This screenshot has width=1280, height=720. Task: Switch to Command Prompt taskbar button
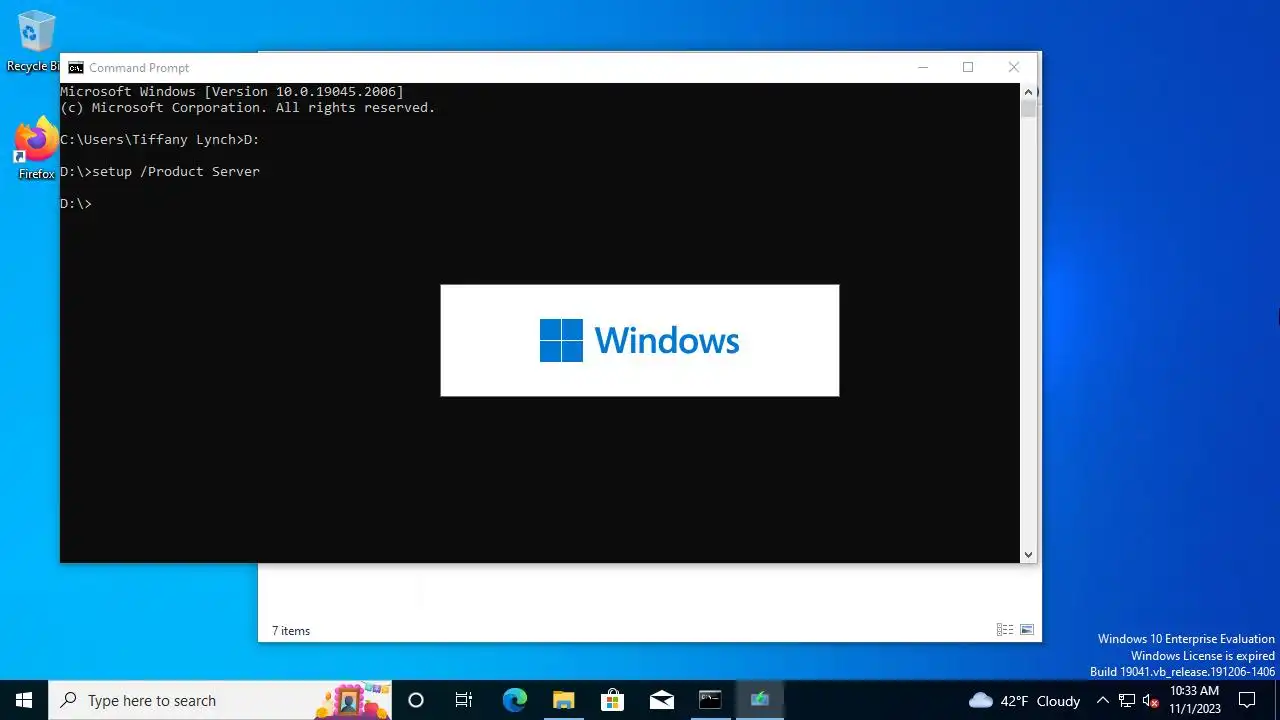[x=710, y=700]
